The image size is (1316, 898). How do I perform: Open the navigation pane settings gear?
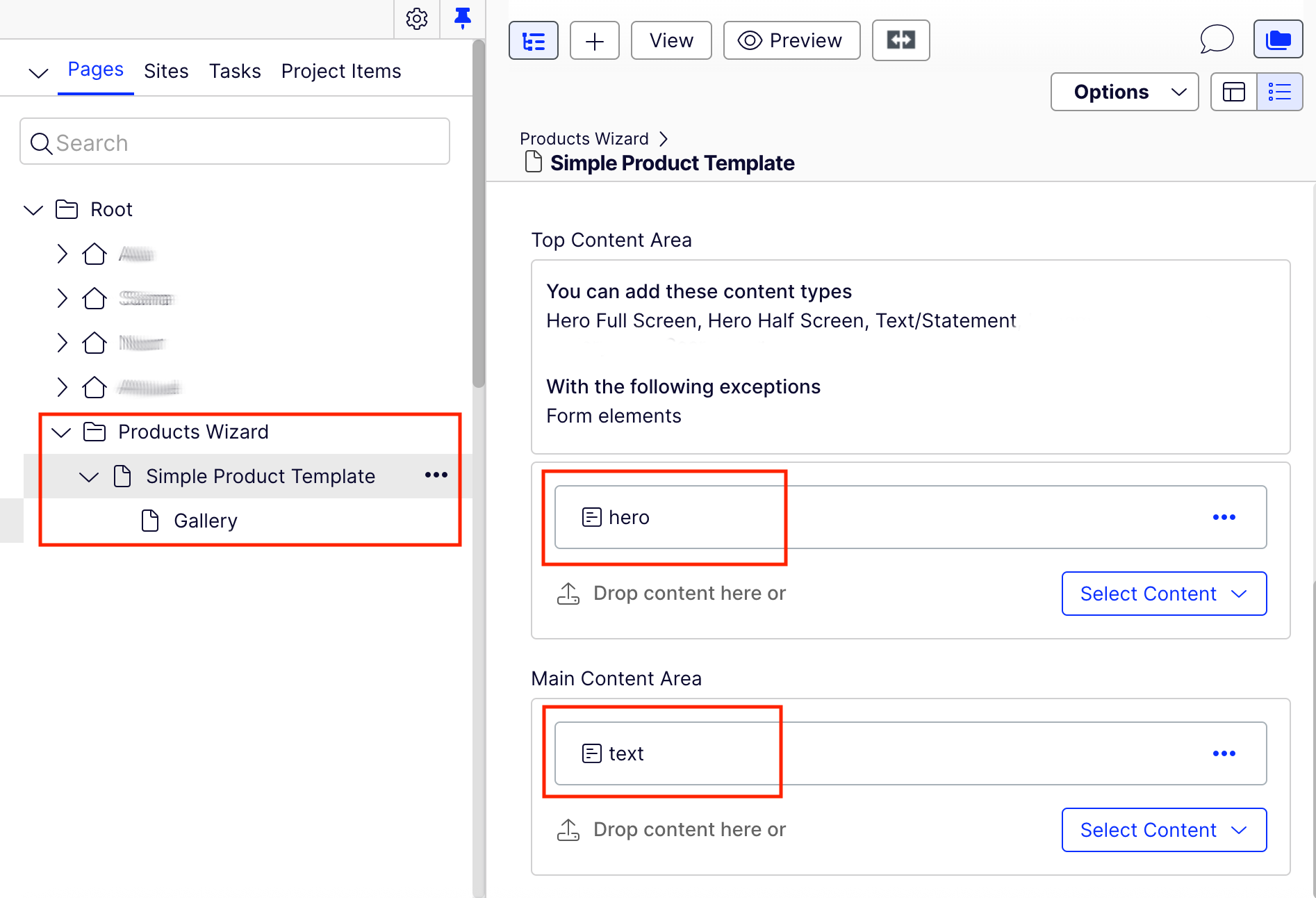[x=417, y=19]
